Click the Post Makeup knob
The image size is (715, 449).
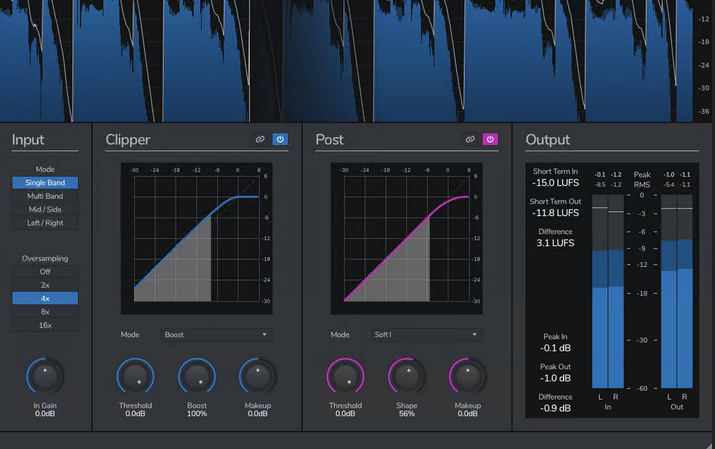click(x=469, y=376)
